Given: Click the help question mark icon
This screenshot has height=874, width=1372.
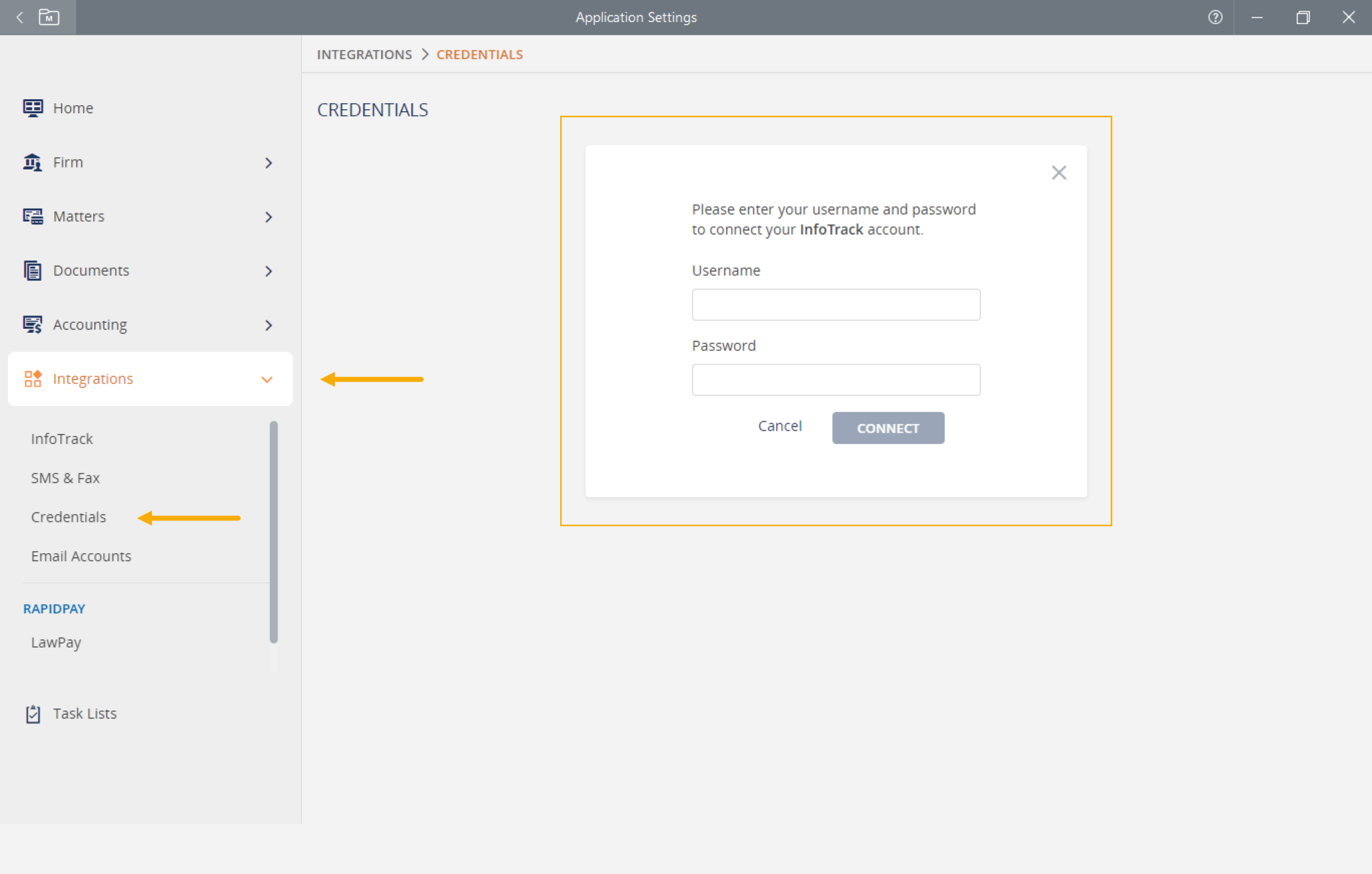Looking at the screenshot, I should point(1215,17).
